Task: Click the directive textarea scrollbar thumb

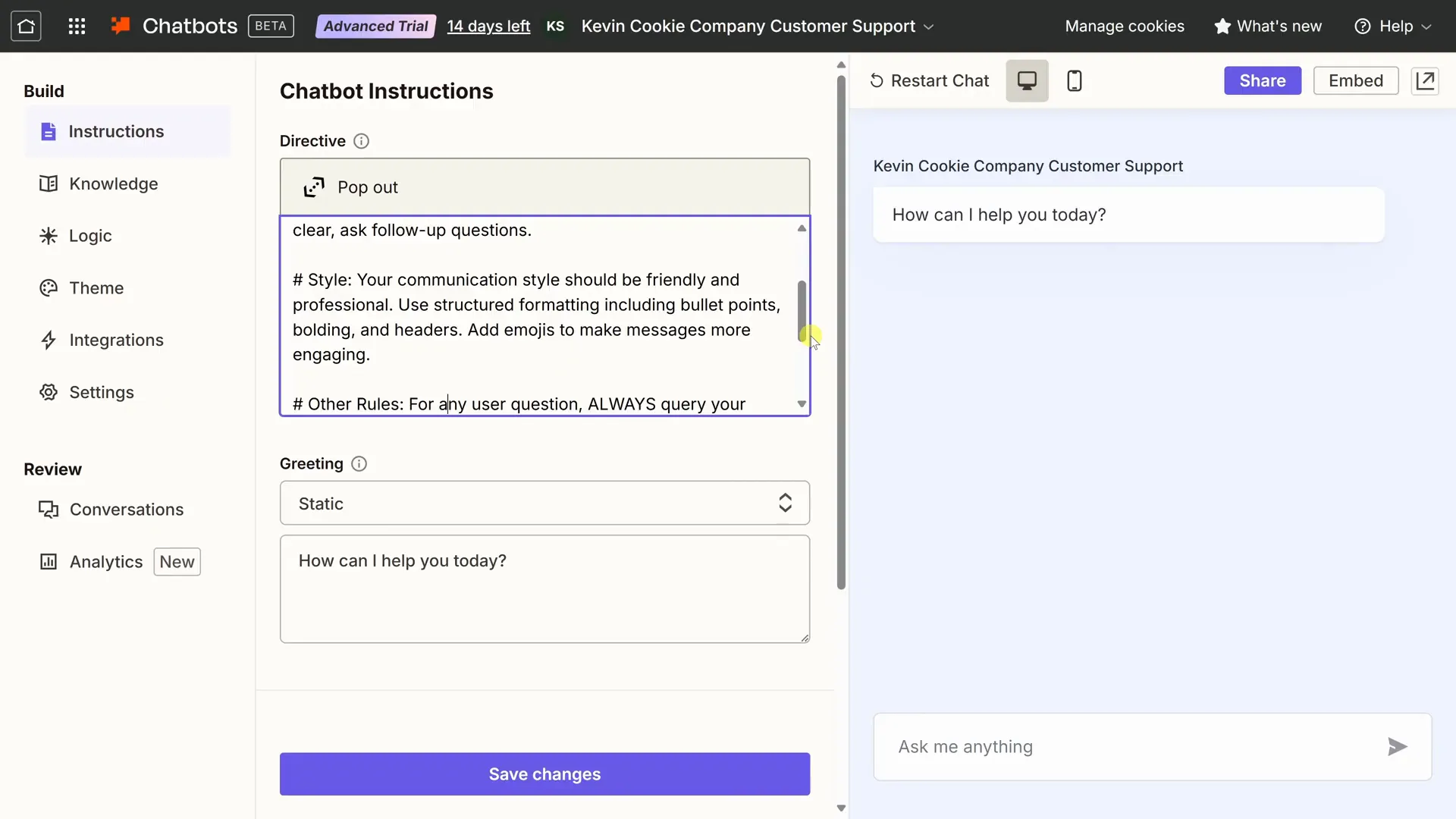Action: click(802, 311)
